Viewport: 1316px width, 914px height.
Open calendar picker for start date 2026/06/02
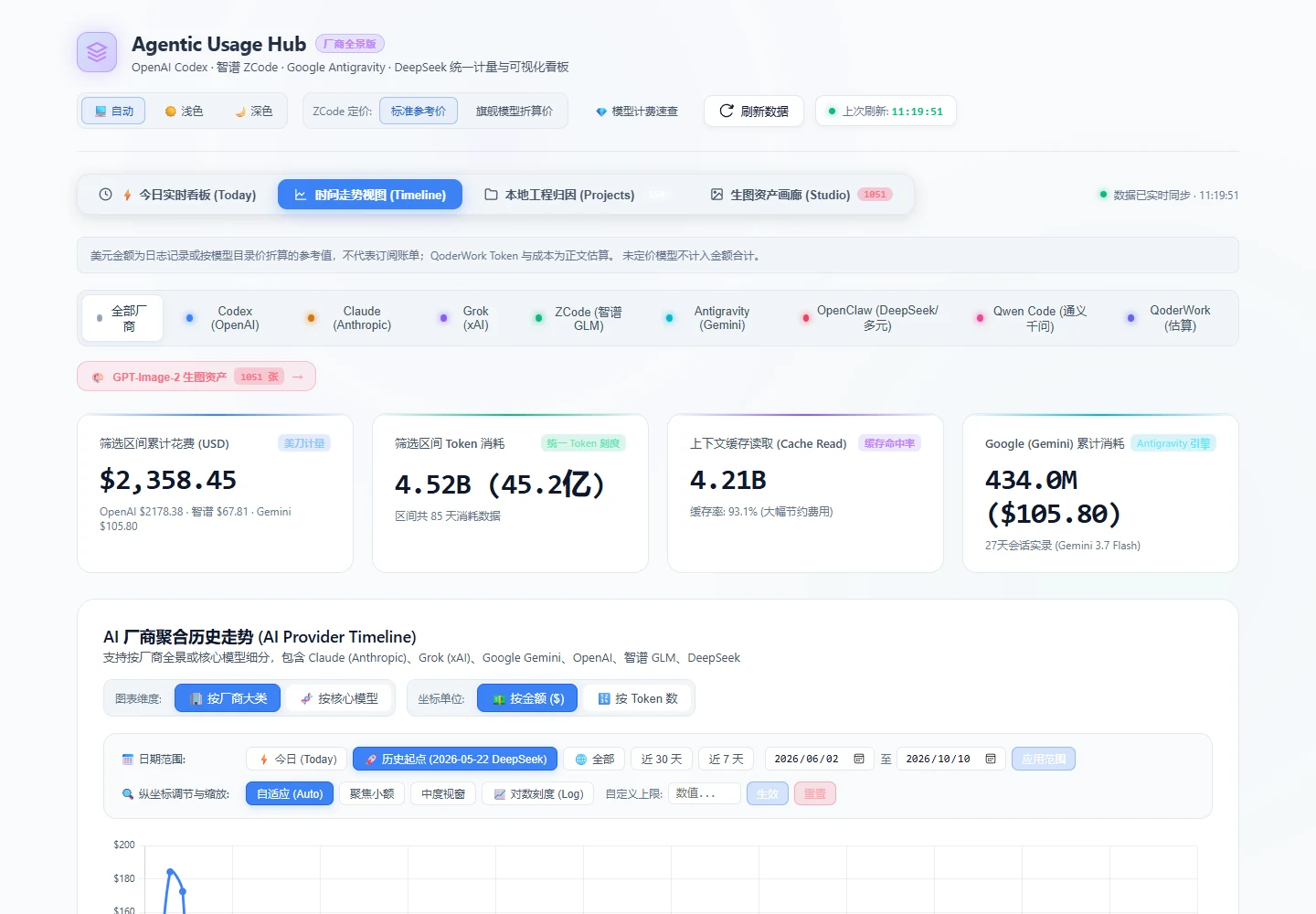click(858, 759)
